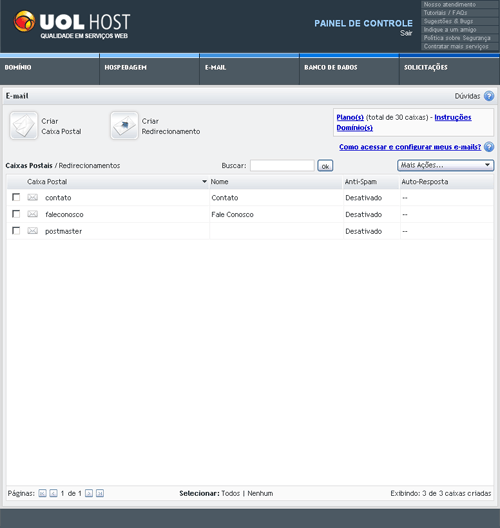Click envelope icon in contato row
The image size is (500, 528).
click(x=32, y=197)
